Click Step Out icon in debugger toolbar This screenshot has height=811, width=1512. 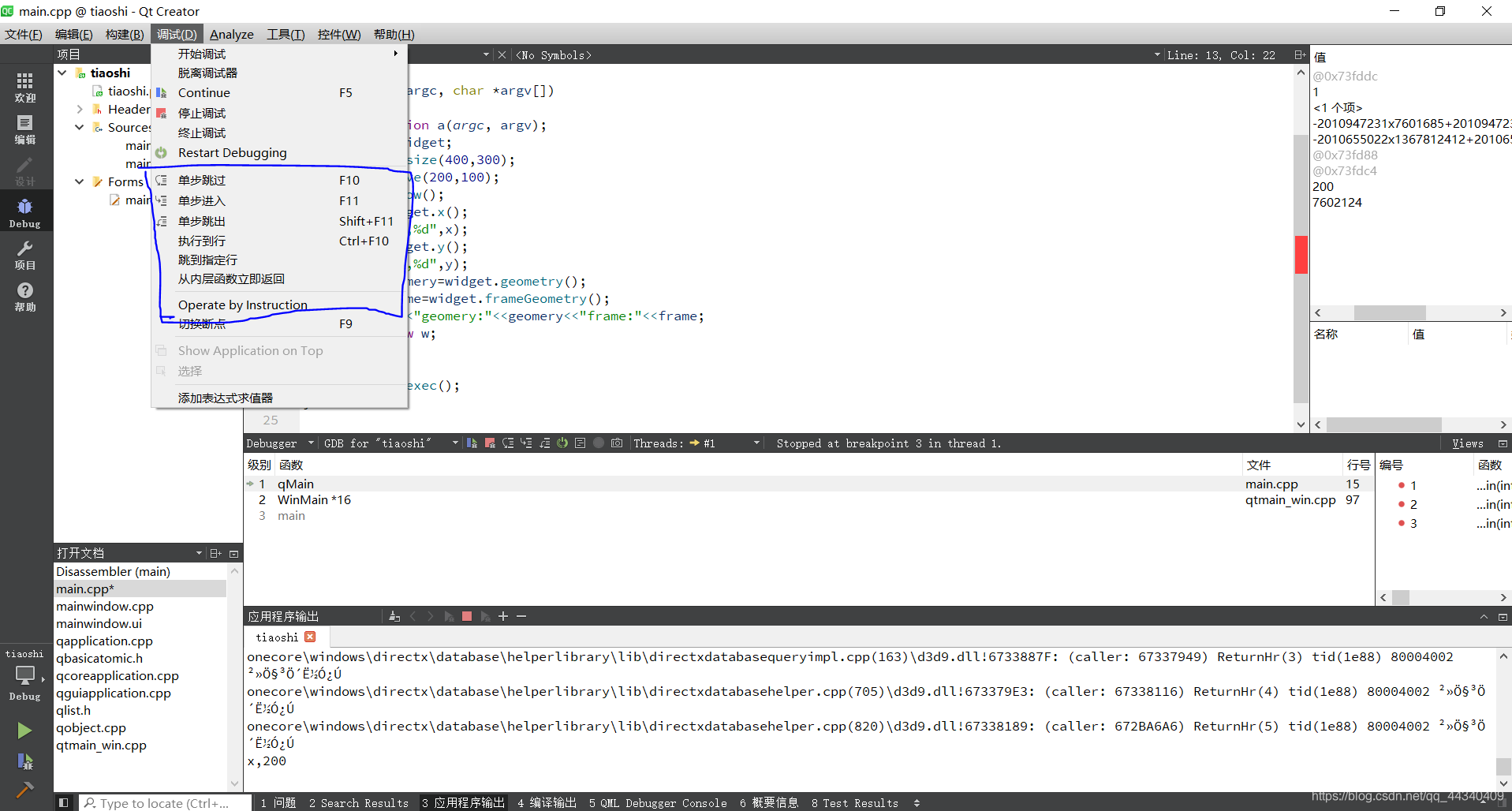[x=544, y=443]
